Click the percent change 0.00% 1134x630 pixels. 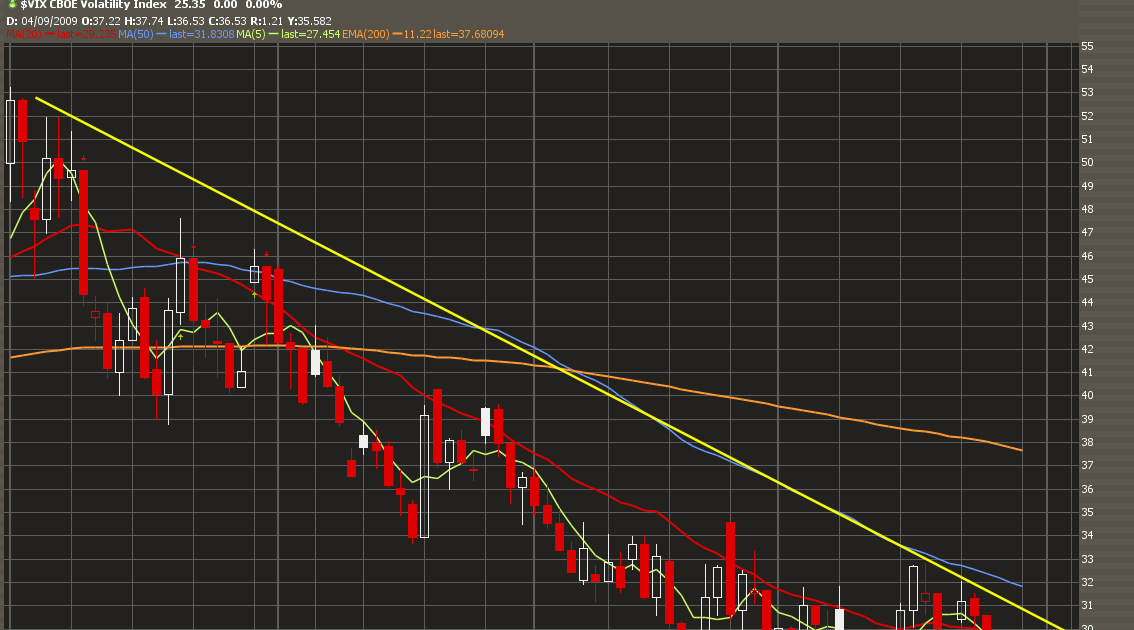tap(263, 5)
